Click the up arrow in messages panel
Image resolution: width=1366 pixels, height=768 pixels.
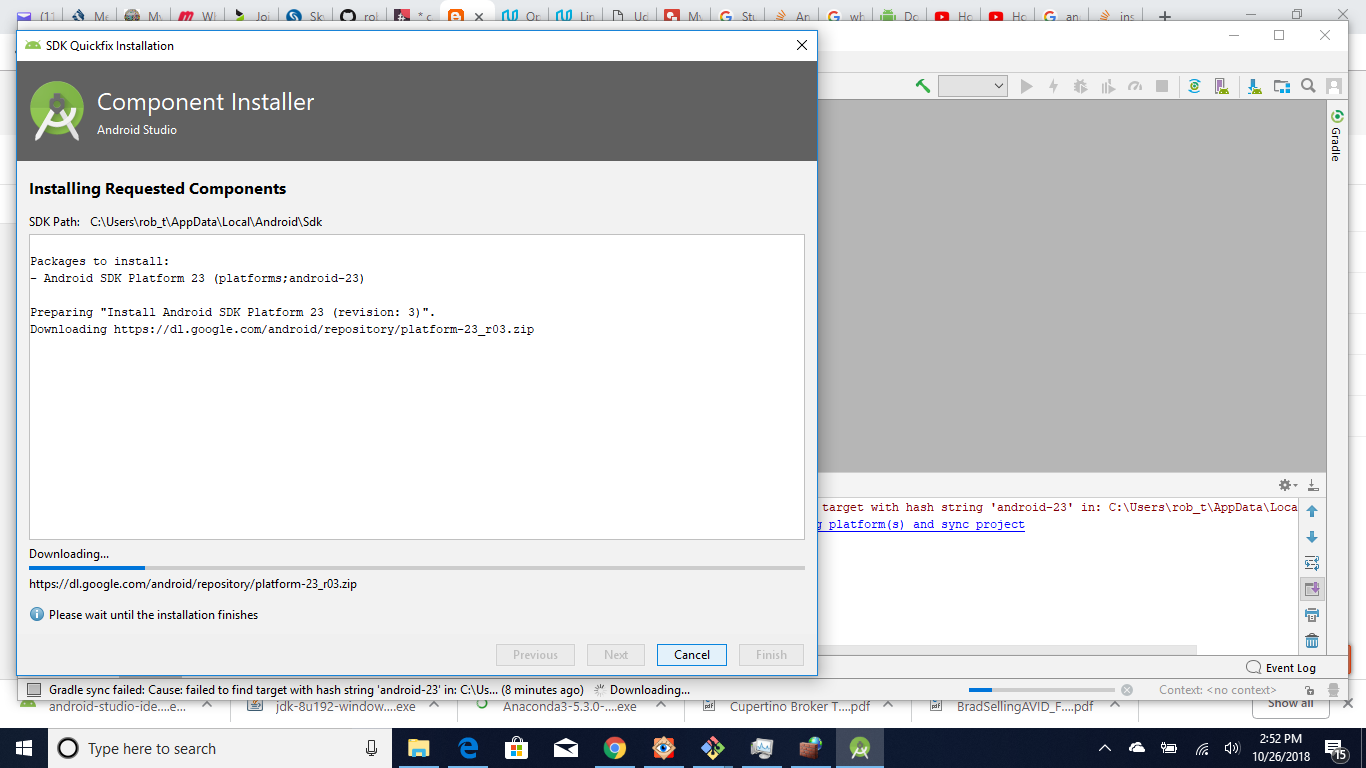tap(1312, 511)
